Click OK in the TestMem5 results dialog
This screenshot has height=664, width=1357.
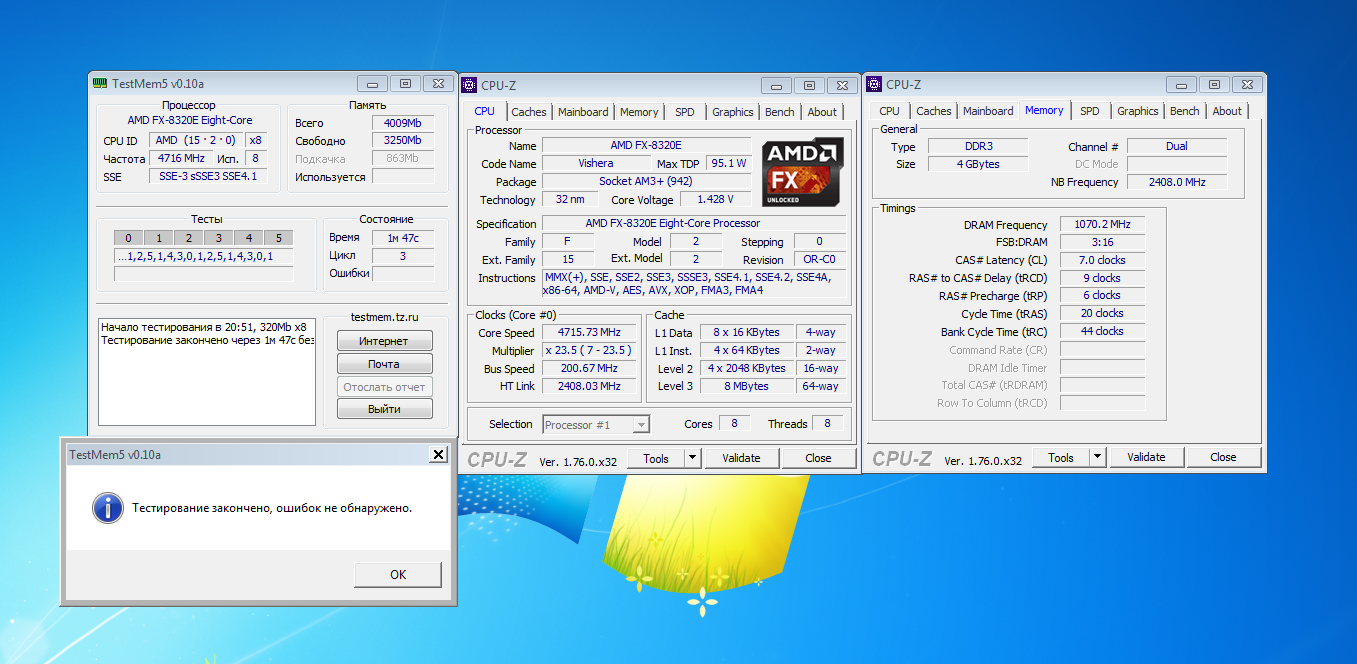tap(398, 574)
